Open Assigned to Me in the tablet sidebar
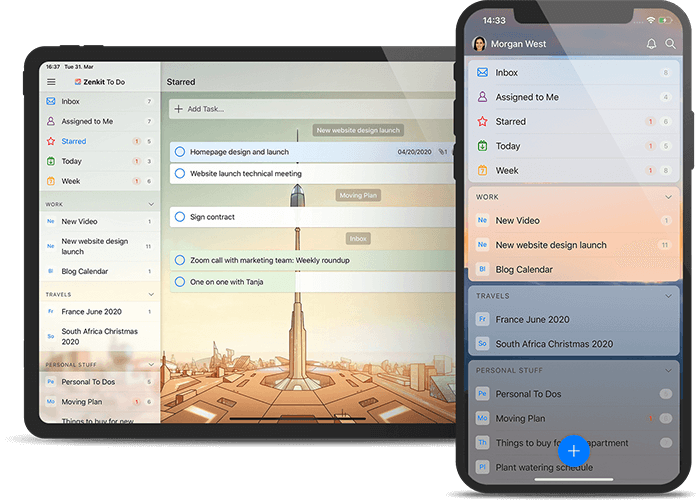The width and height of the screenshot is (700, 502). coord(88,121)
